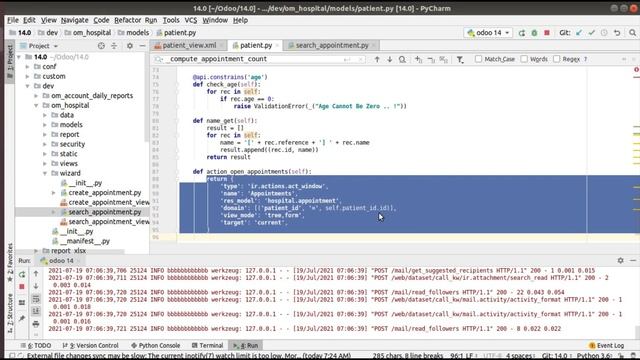Open Search Everywhere magnifier icon
Image resolution: width=640 pixels, height=360 pixels.
(632, 33)
